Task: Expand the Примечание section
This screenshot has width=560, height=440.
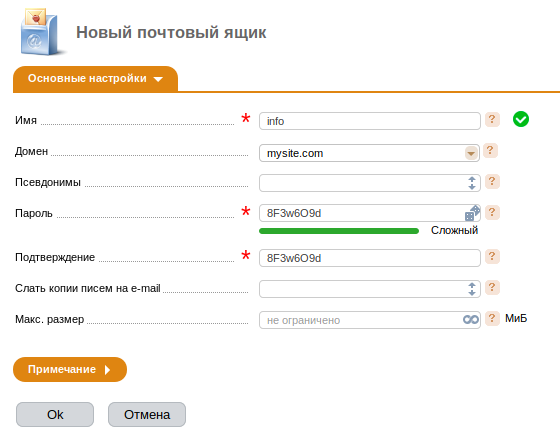Action: point(70,369)
